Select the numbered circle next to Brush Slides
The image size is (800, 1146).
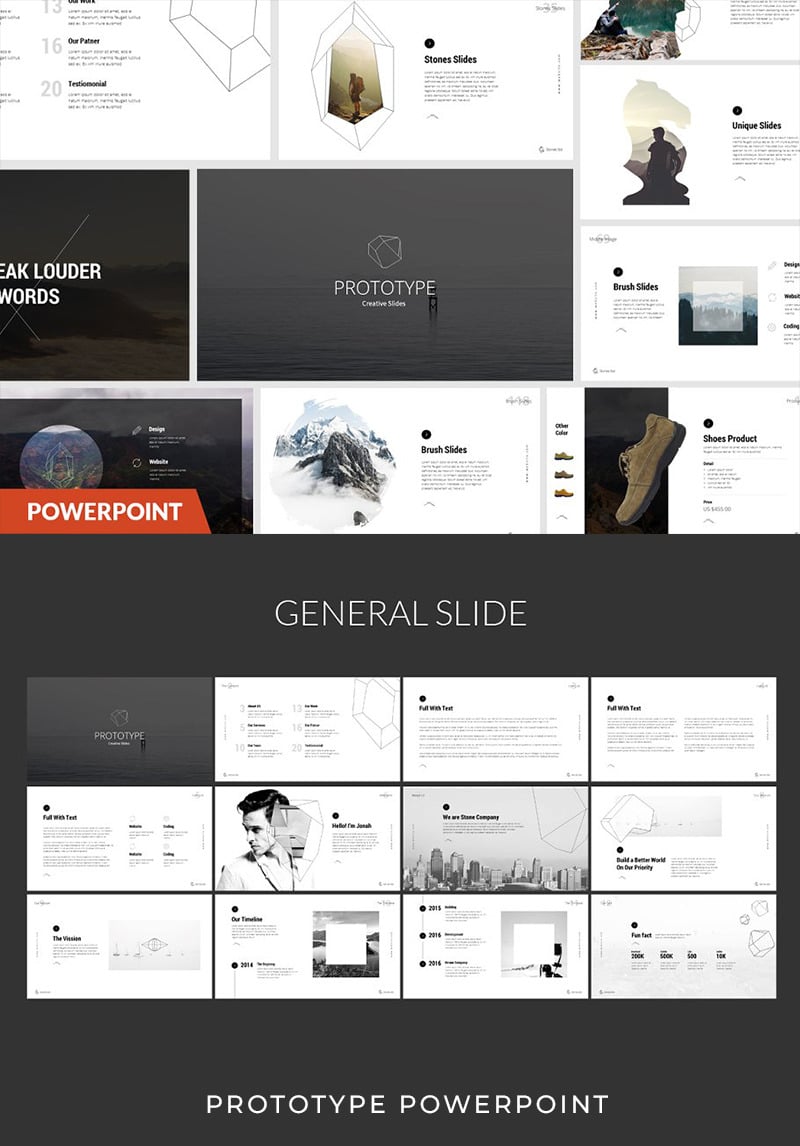(617, 271)
